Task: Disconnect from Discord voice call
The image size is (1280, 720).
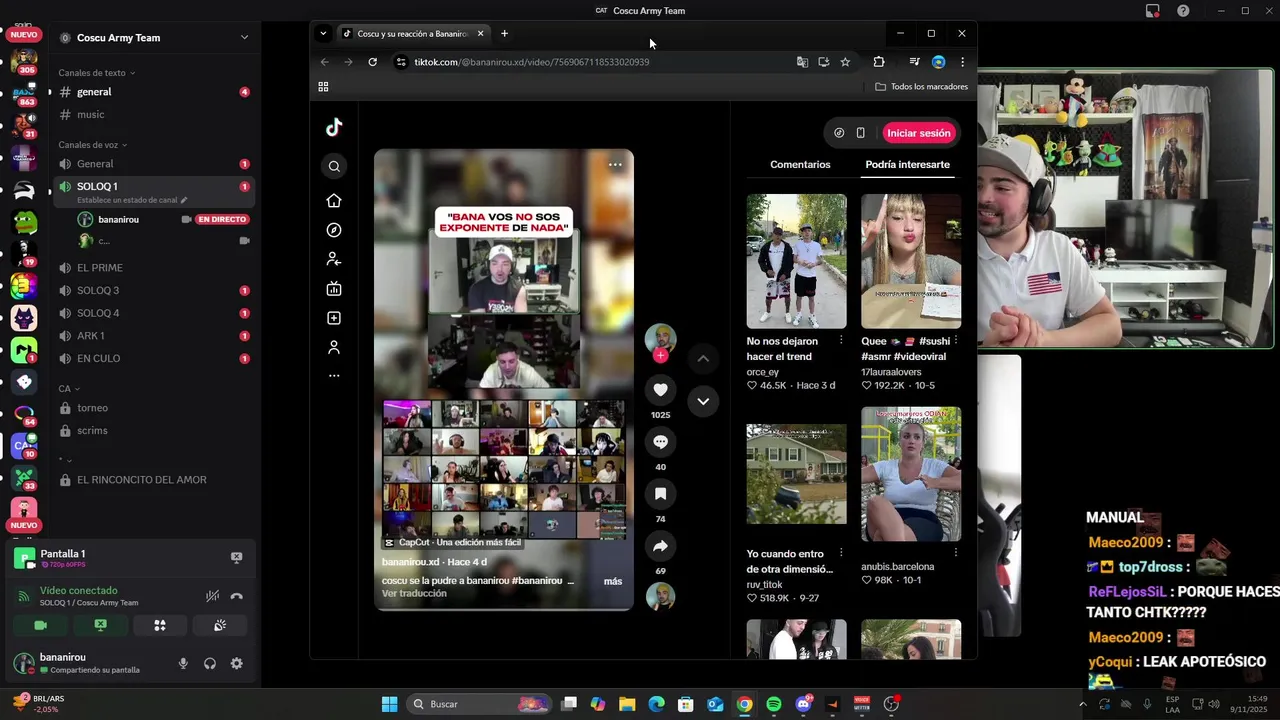Action: [237, 596]
